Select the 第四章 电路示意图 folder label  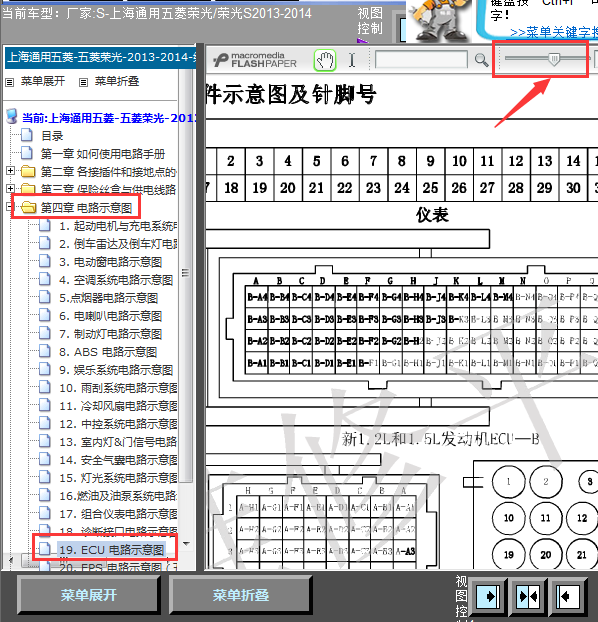tap(87, 208)
